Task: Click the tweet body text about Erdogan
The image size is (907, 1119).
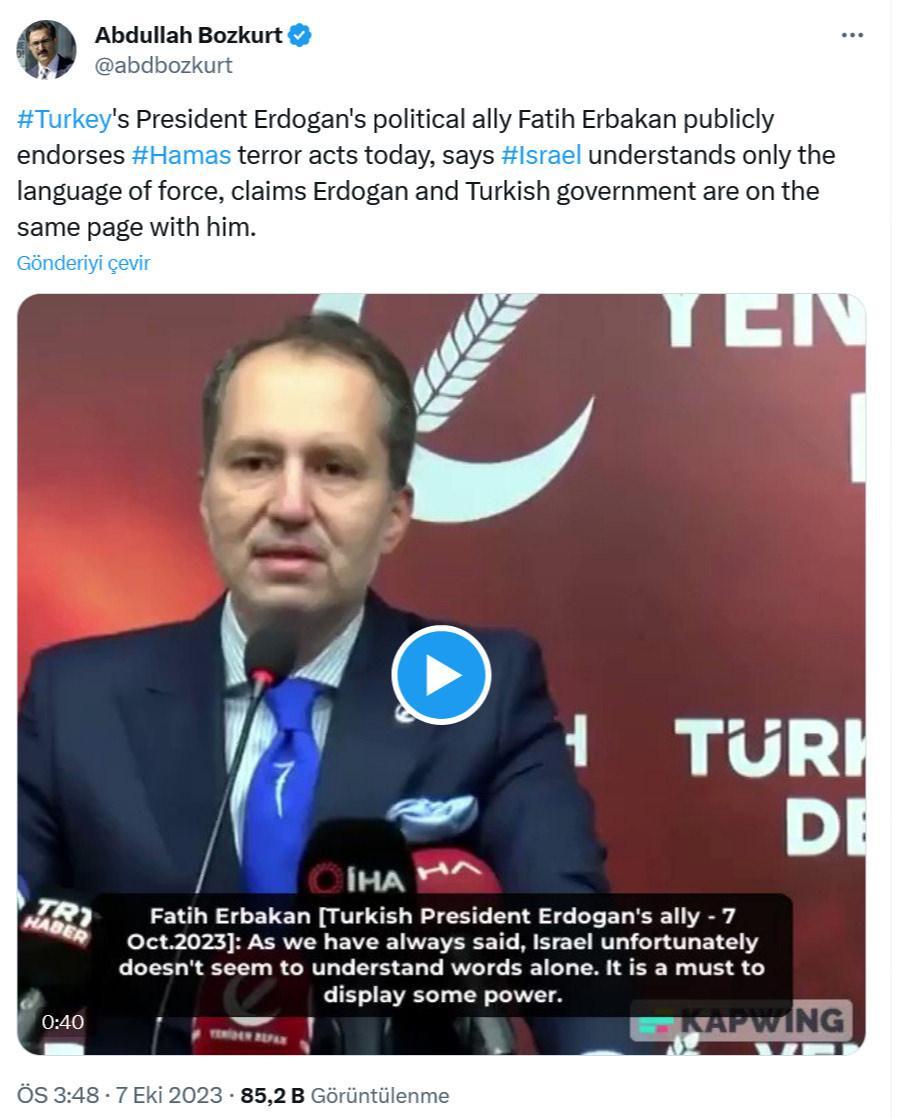Action: pos(426,173)
